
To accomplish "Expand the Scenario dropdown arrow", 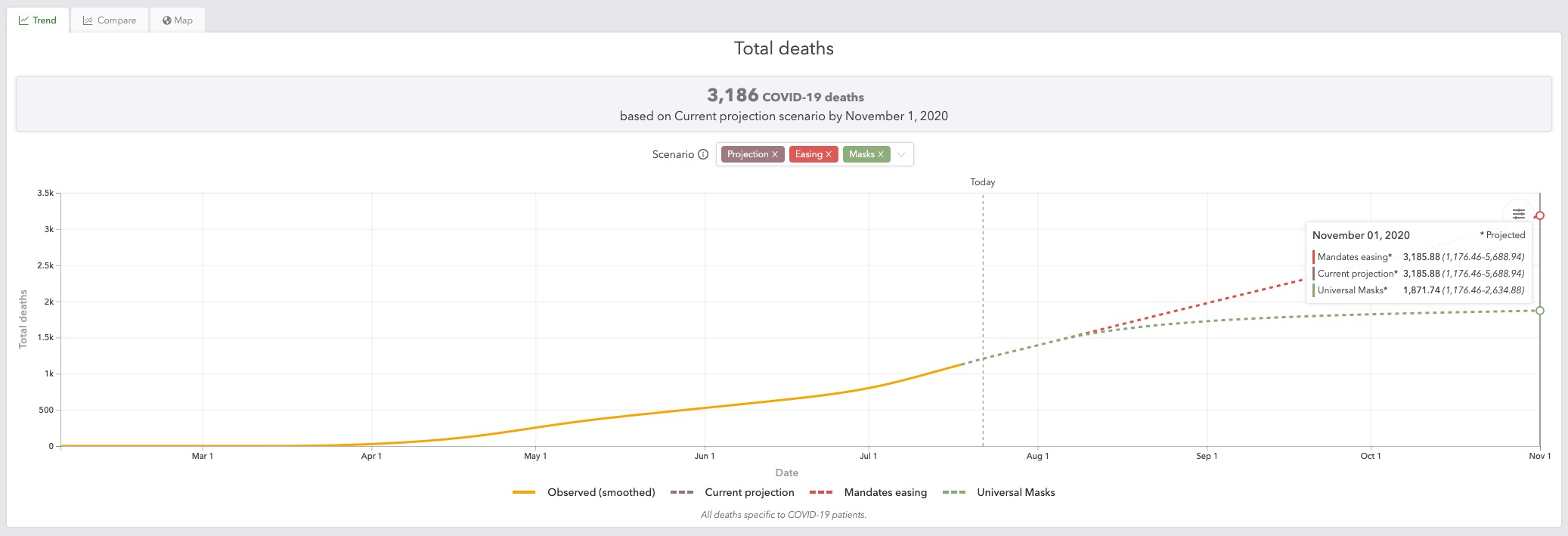I will coord(901,154).
